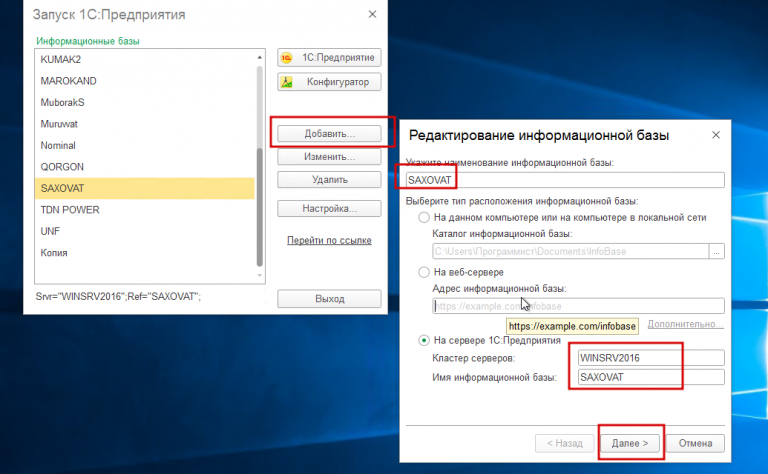768x474 pixels.
Task: Open Настройка dialog
Action: tap(329, 209)
